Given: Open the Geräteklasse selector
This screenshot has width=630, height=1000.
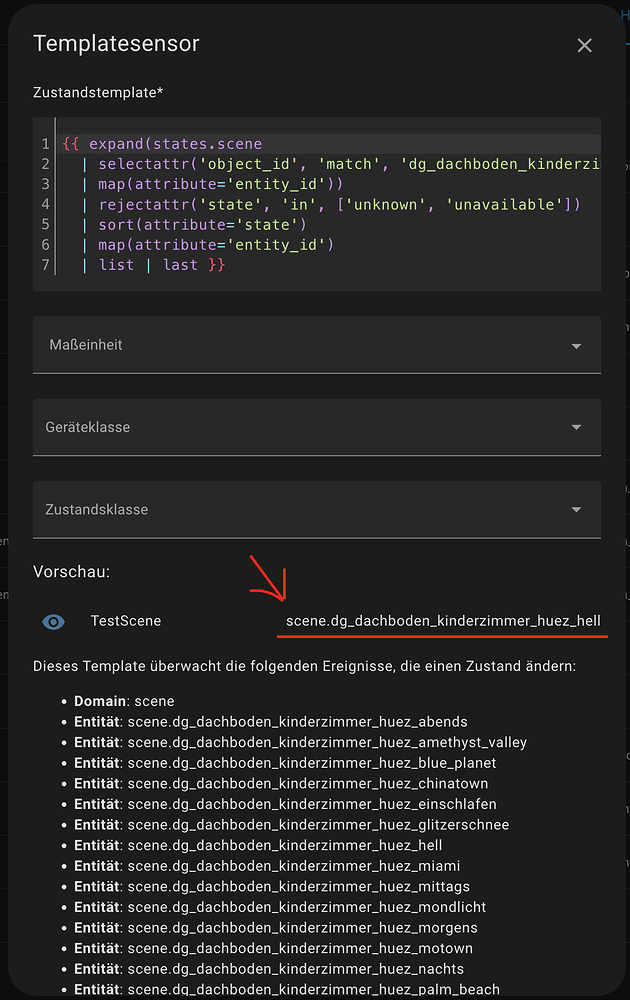Looking at the screenshot, I should pos(300,427).
